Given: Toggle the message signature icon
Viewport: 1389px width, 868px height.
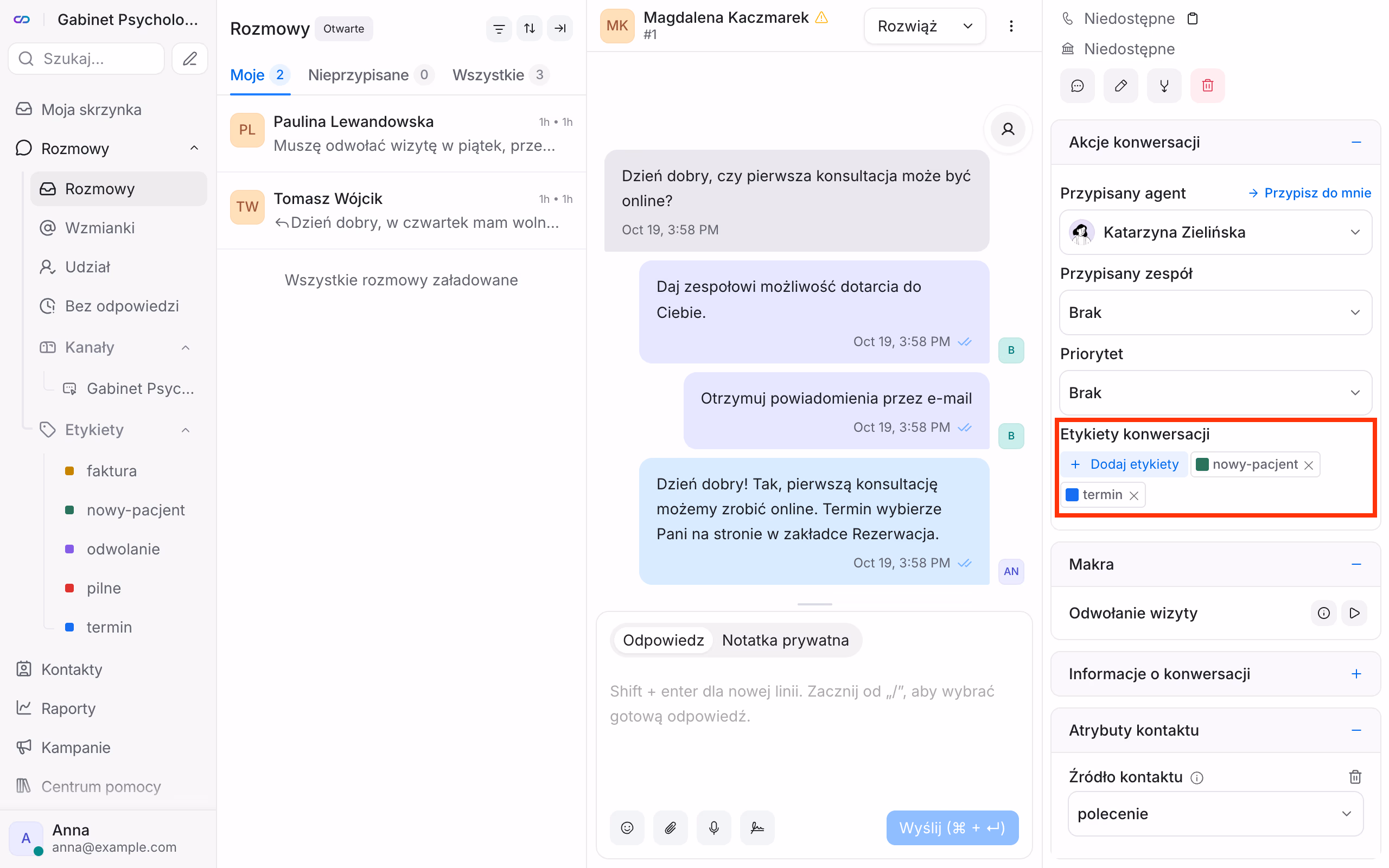Looking at the screenshot, I should pos(757,827).
